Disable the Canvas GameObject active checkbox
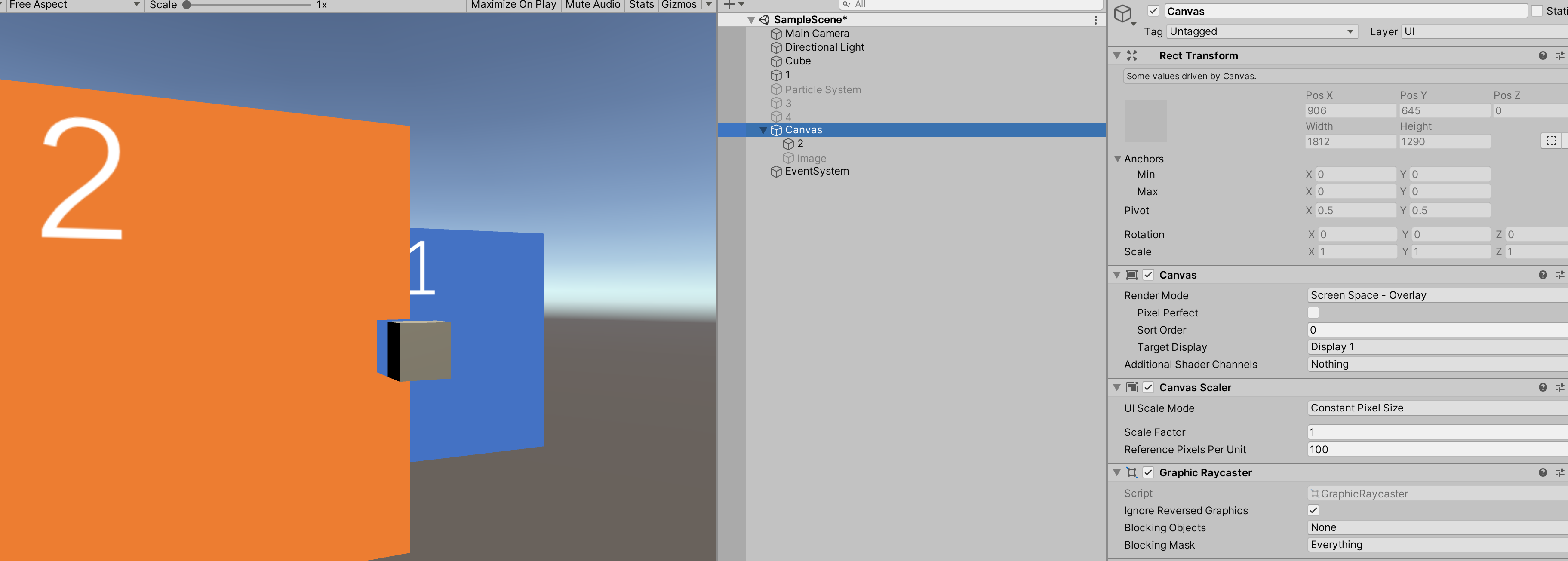Screen dimensions: 1568x561 coord(1153,11)
